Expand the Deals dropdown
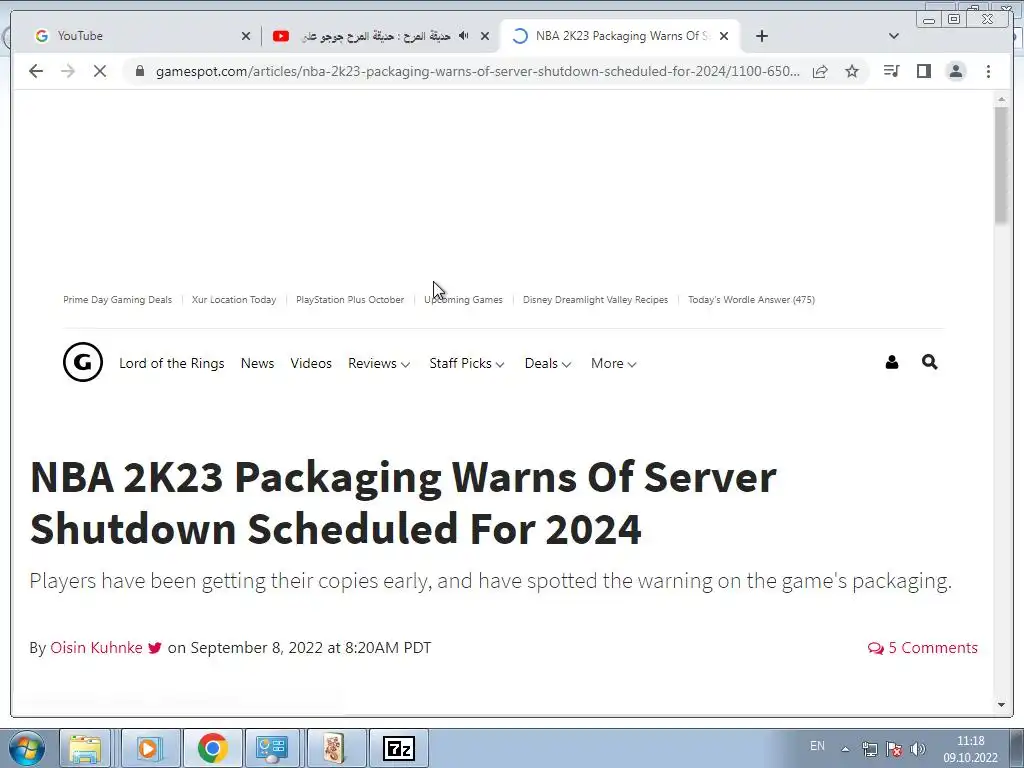This screenshot has width=1024, height=768. pos(547,363)
